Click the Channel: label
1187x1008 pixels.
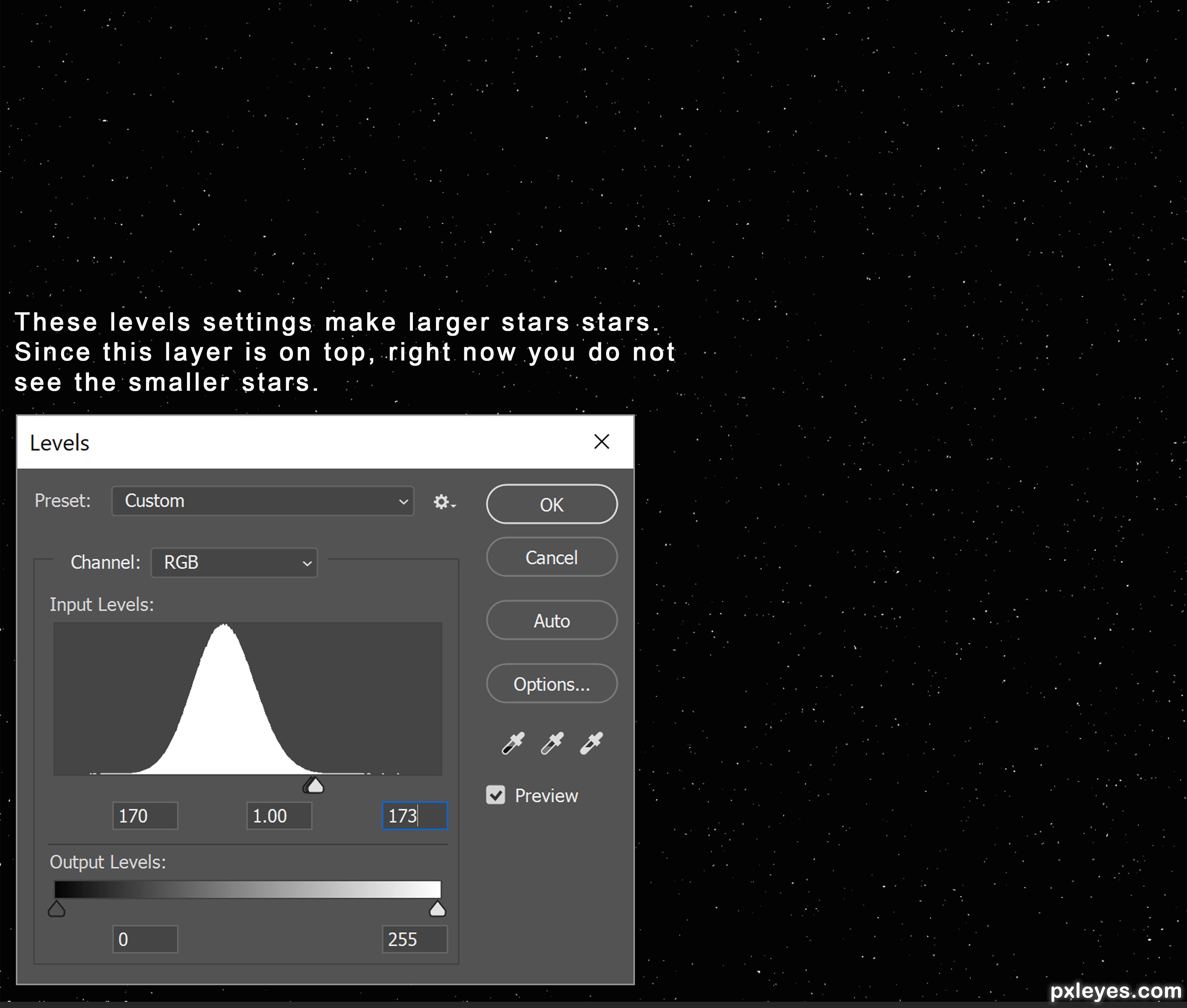106,562
